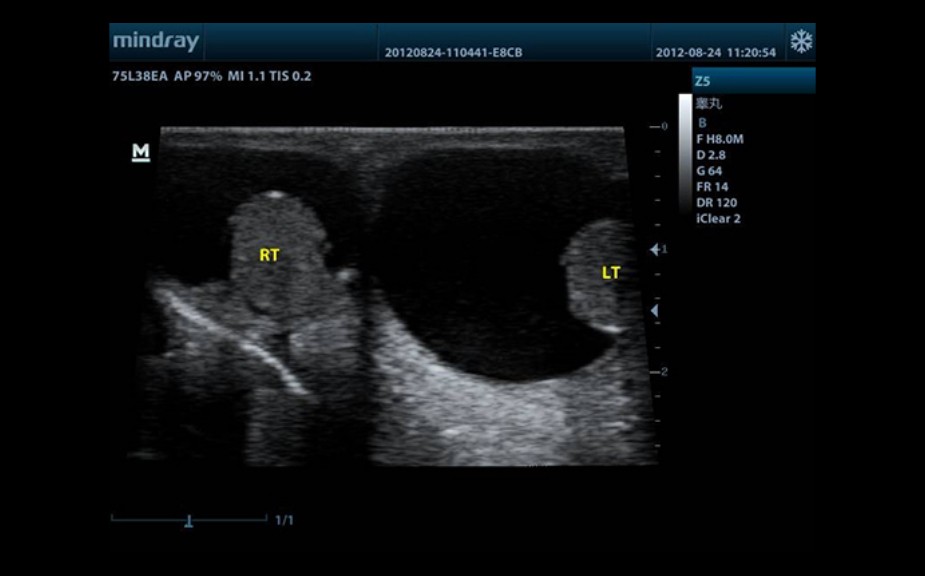Click the DR 120 dynamic range value
The image size is (925, 576).
[x=716, y=203]
